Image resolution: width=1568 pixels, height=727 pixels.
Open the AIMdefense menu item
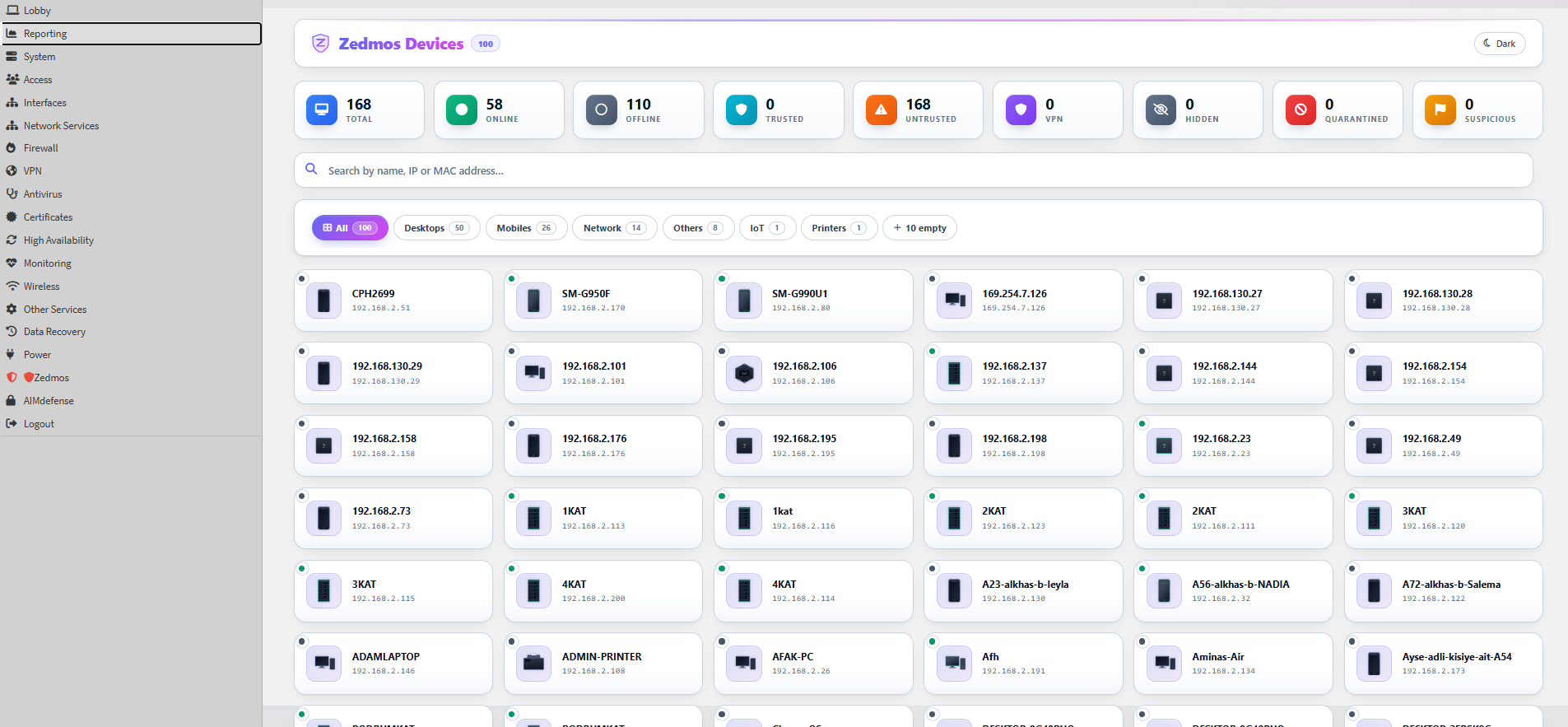point(131,401)
